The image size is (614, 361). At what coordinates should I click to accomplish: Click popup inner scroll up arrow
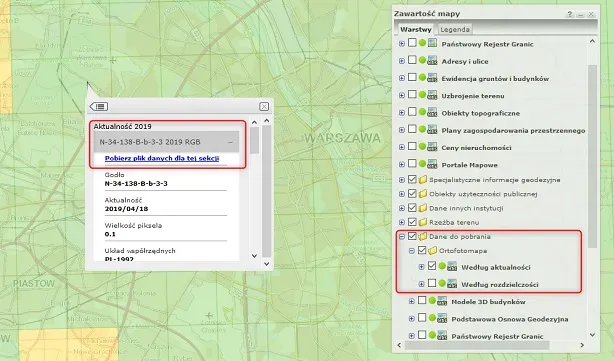[254, 123]
